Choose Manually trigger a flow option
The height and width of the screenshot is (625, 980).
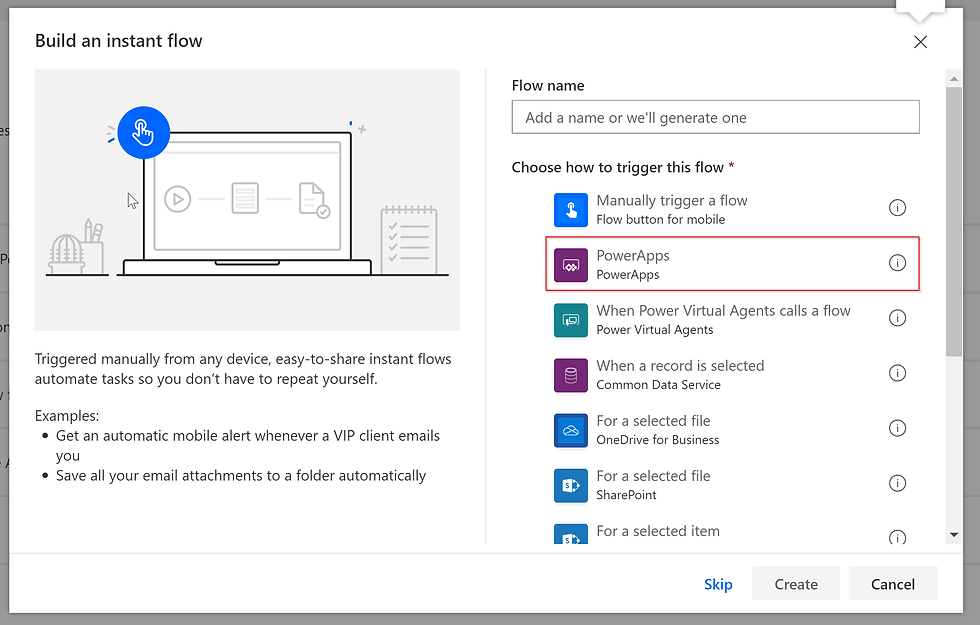(x=671, y=201)
